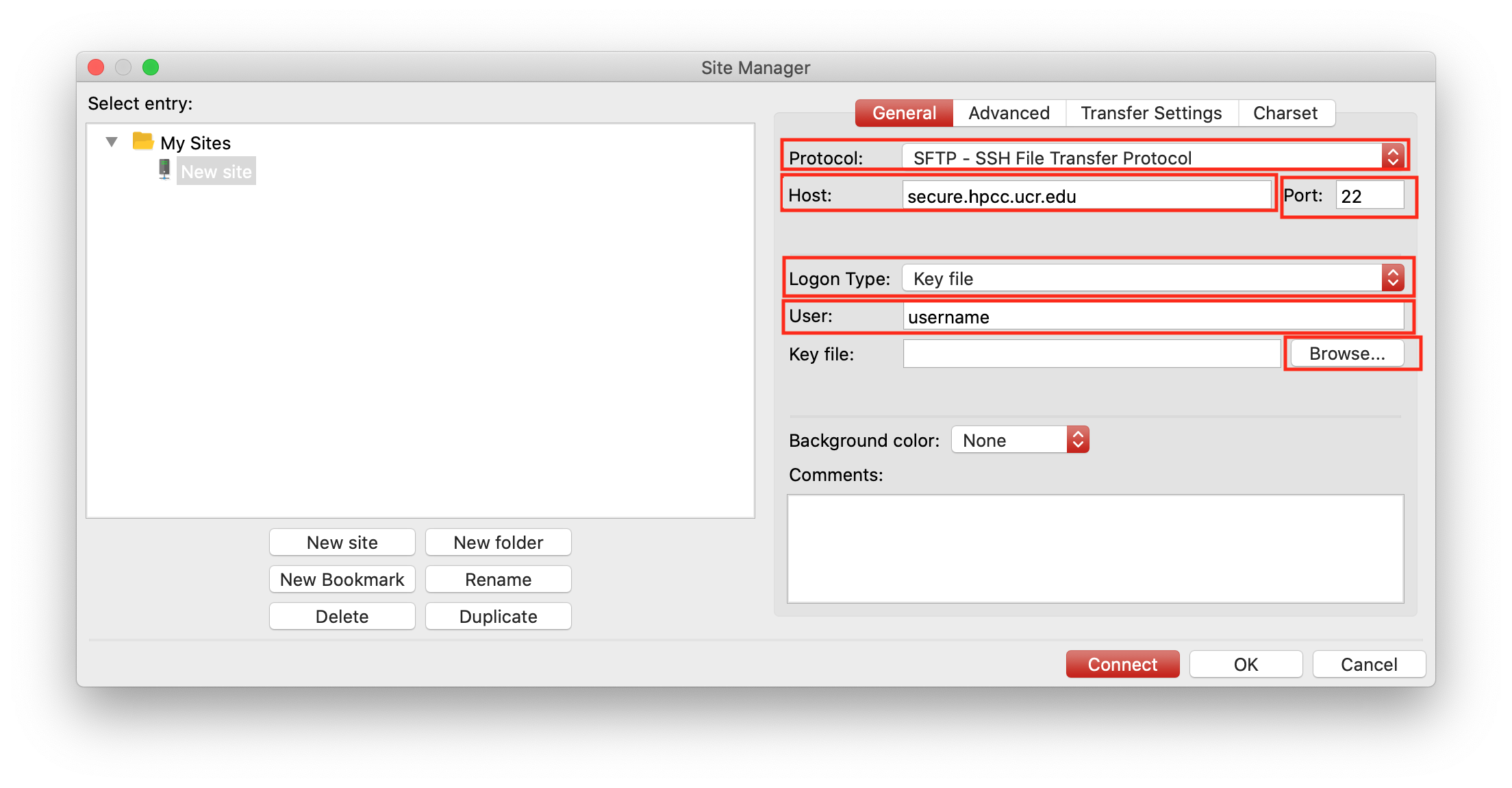The width and height of the screenshot is (1512, 788).
Task: Open the Logon Type dropdown
Action: point(1153,278)
